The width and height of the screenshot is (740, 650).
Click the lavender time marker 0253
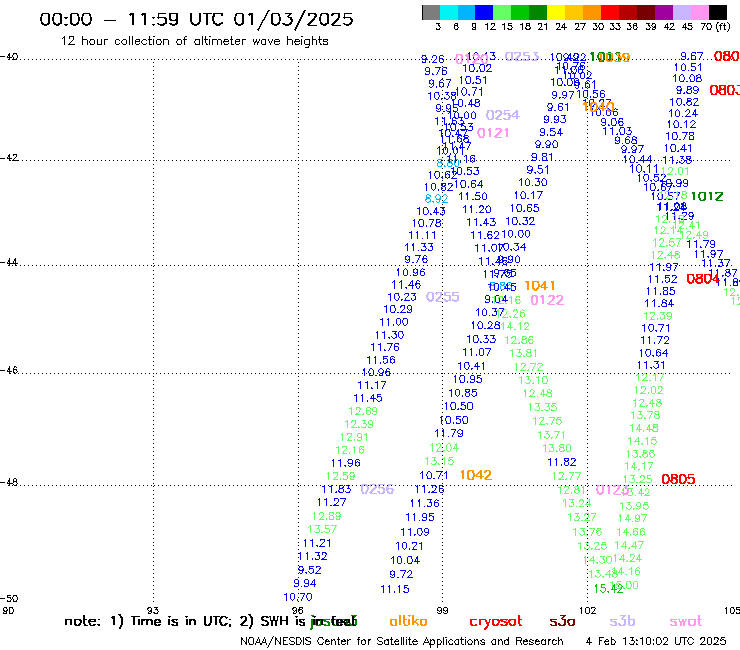pos(522,57)
